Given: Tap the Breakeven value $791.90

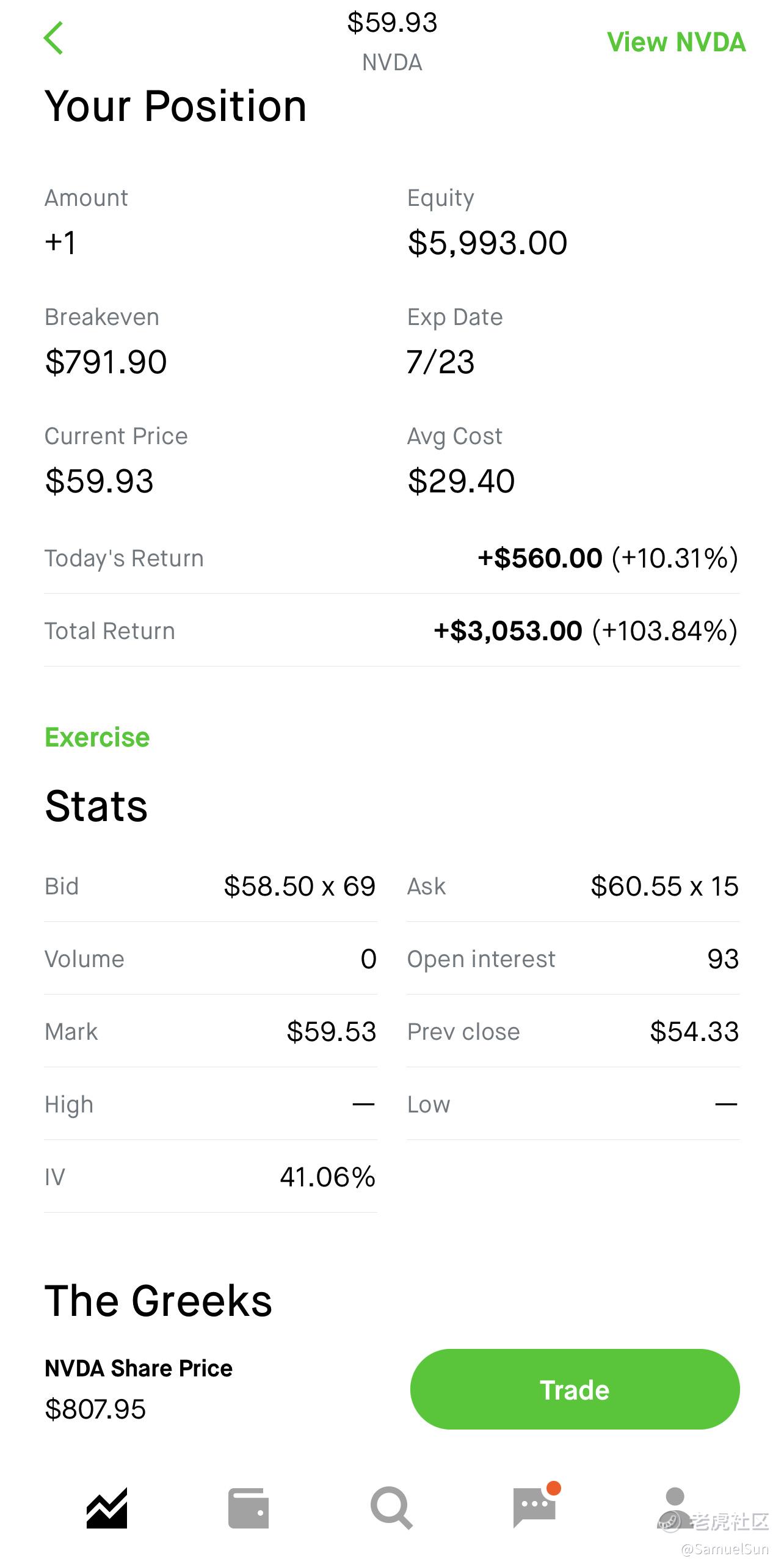Looking at the screenshot, I should [106, 362].
